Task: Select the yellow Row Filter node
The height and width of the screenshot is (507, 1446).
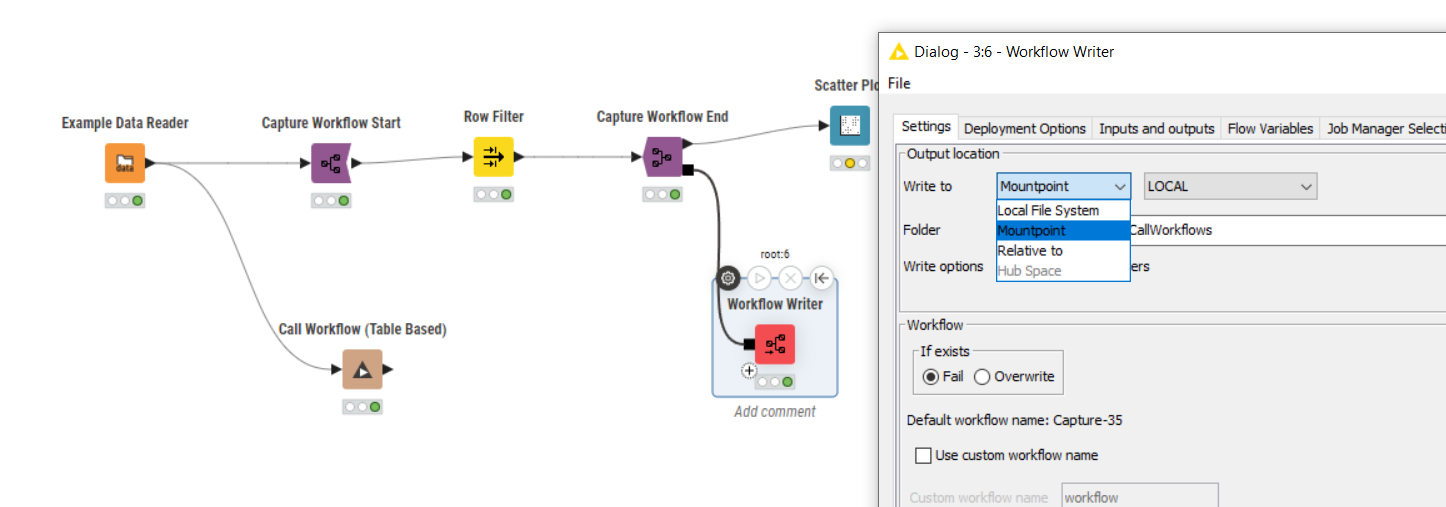Action: (x=493, y=157)
